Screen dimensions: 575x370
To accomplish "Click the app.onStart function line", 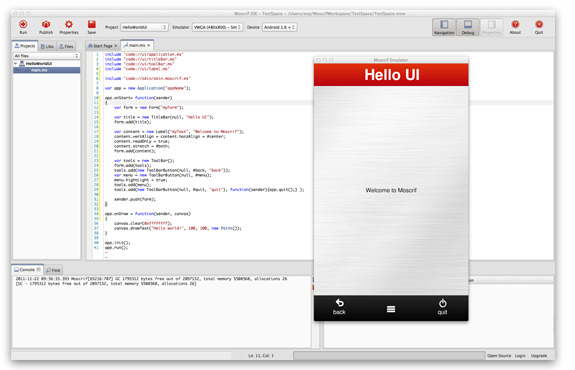I will 139,98.
